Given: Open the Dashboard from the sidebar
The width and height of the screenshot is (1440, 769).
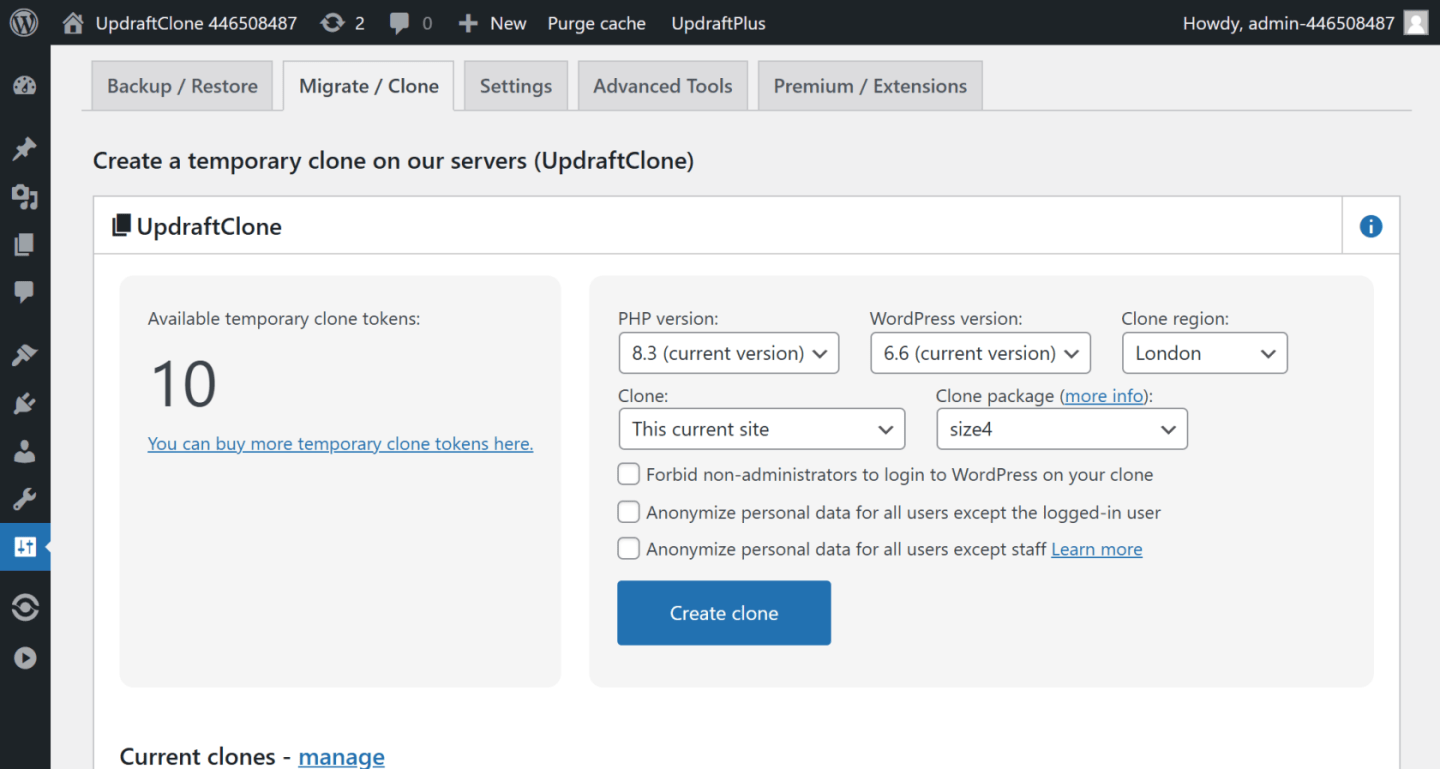Looking at the screenshot, I should click(x=25, y=87).
